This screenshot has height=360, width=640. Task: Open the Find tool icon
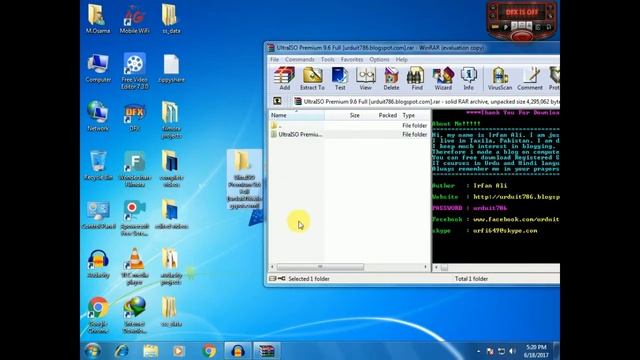pyautogui.click(x=417, y=79)
